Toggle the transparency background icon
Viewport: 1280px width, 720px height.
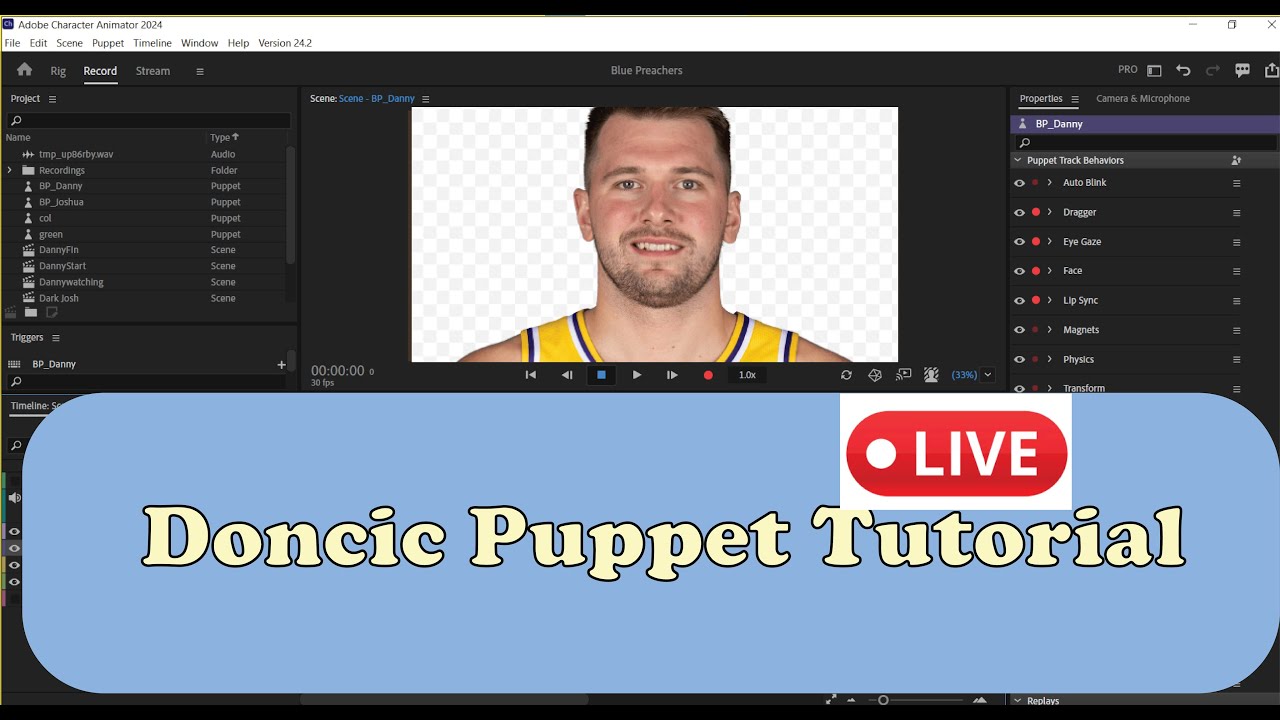pyautogui.click(x=931, y=375)
